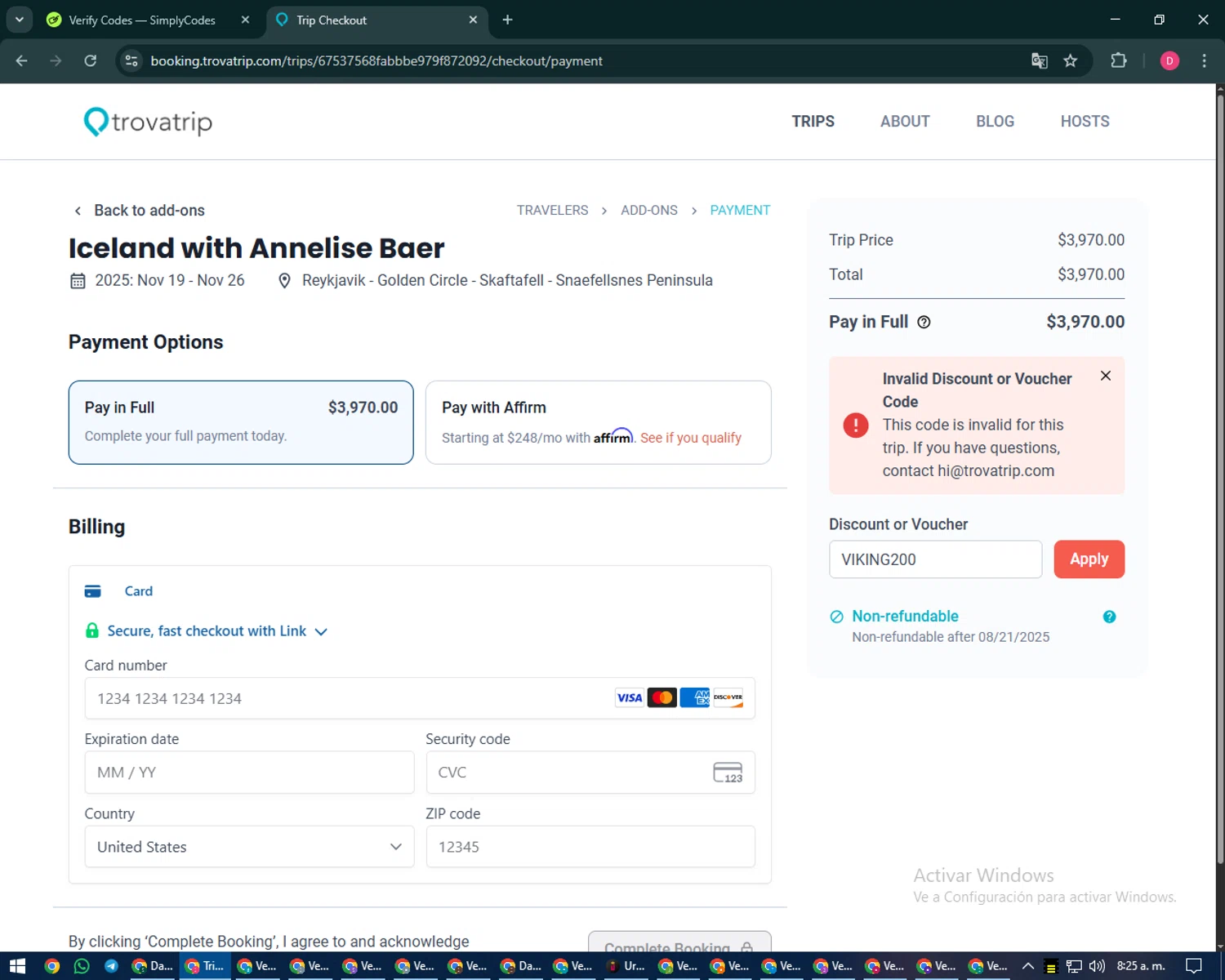Apply the discount voucher code
Viewport: 1225px width, 980px height.
[1089, 559]
